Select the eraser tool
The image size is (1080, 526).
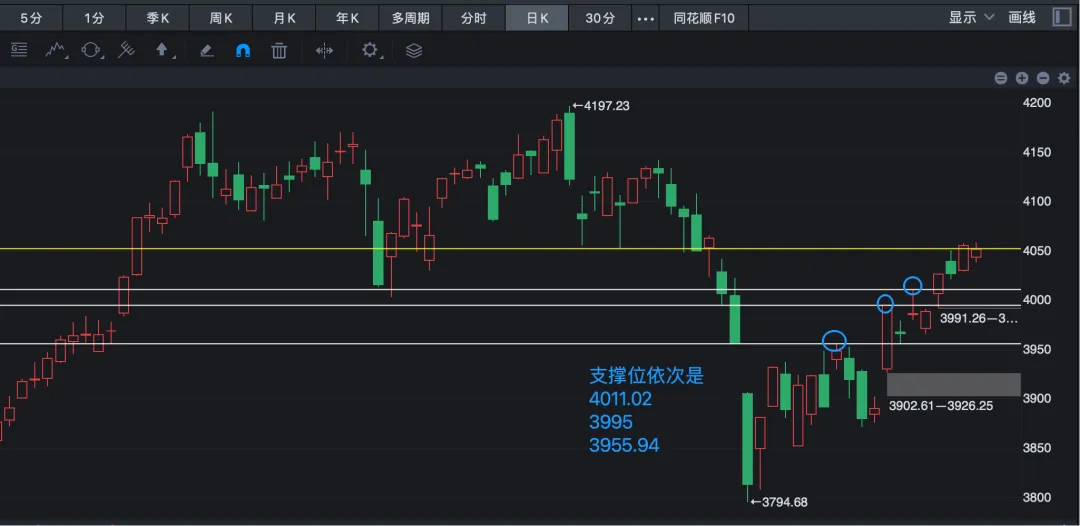click(x=207, y=50)
